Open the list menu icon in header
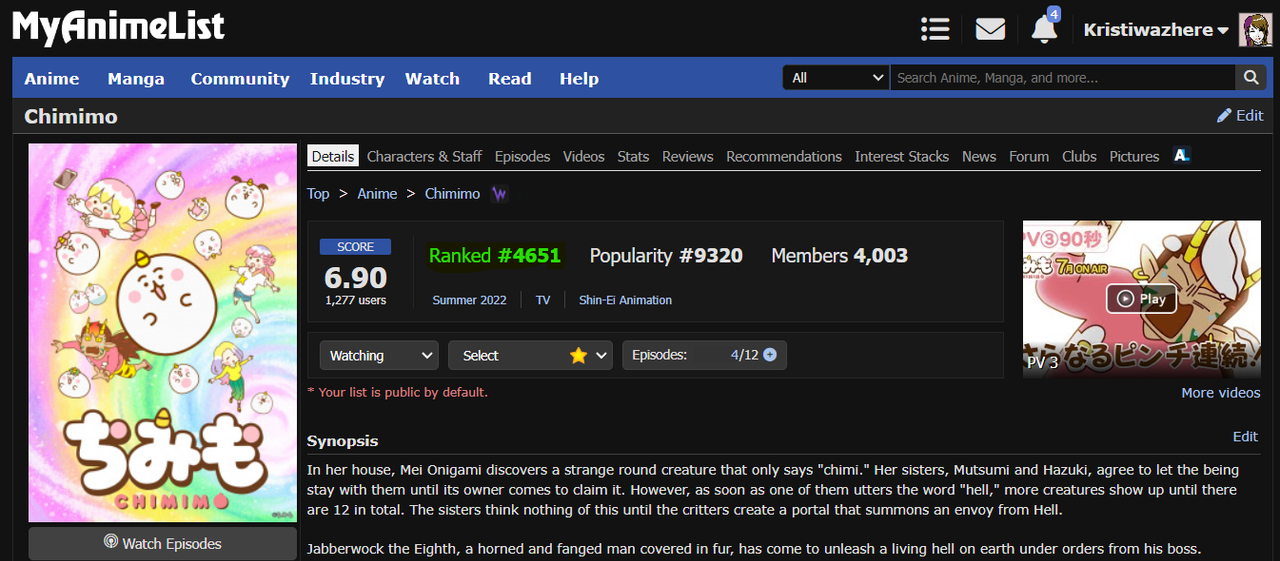Image resolution: width=1280 pixels, height=561 pixels. pos(935,29)
